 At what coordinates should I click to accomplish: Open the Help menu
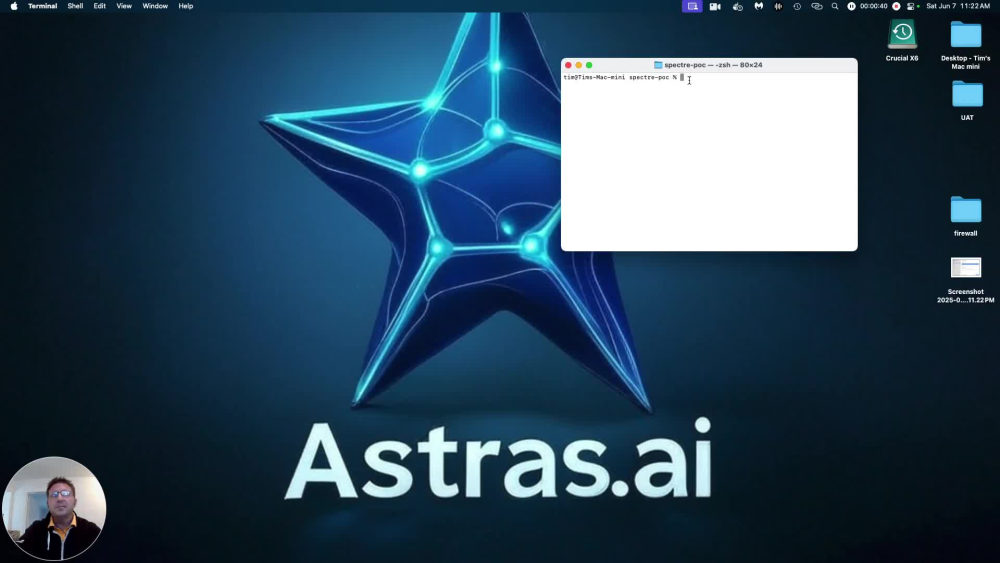pos(186,6)
